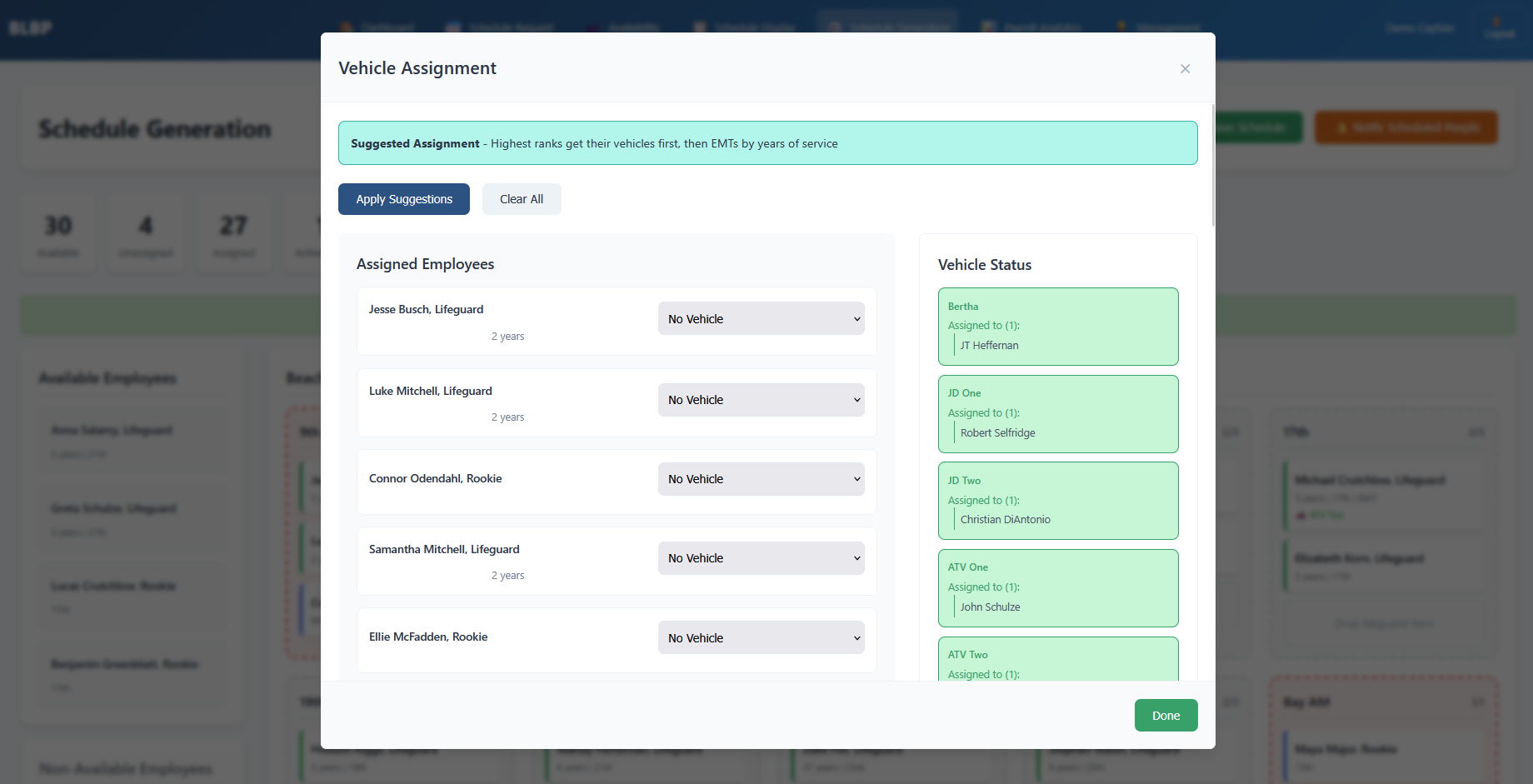Screen dimensions: 1533x784
Task: Select the Bertha vehicle title
Action: tap(963, 307)
